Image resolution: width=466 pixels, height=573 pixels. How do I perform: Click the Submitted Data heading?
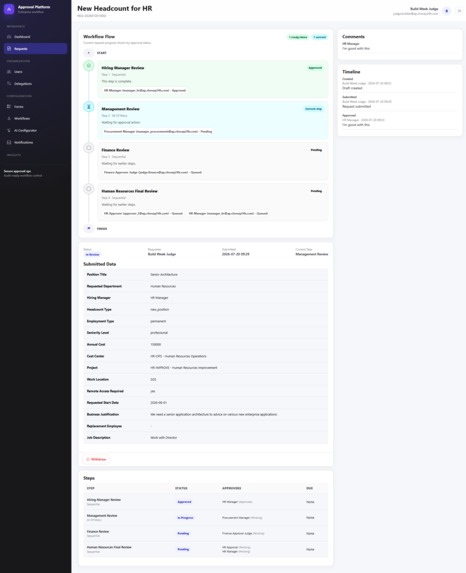tap(100, 264)
